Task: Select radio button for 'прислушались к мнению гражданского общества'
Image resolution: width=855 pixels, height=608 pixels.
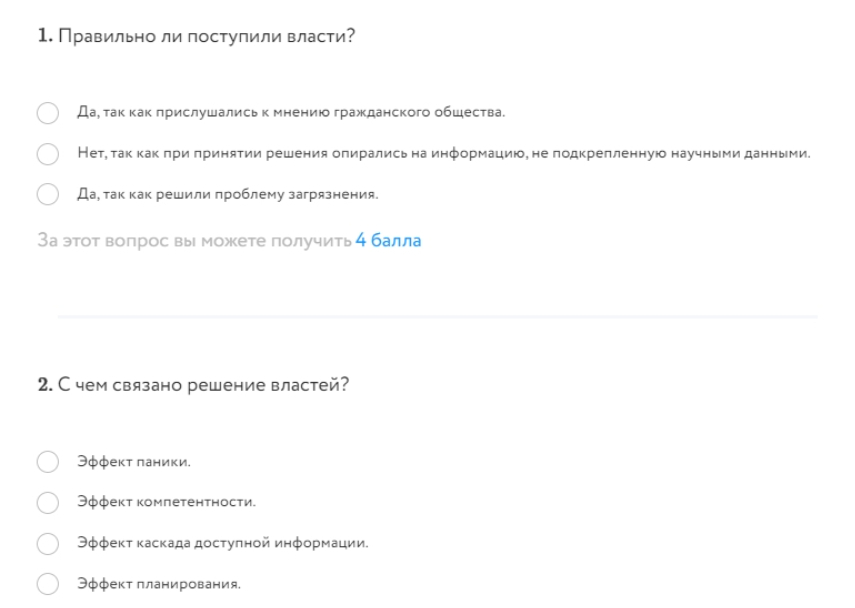Action: tap(48, 113)
